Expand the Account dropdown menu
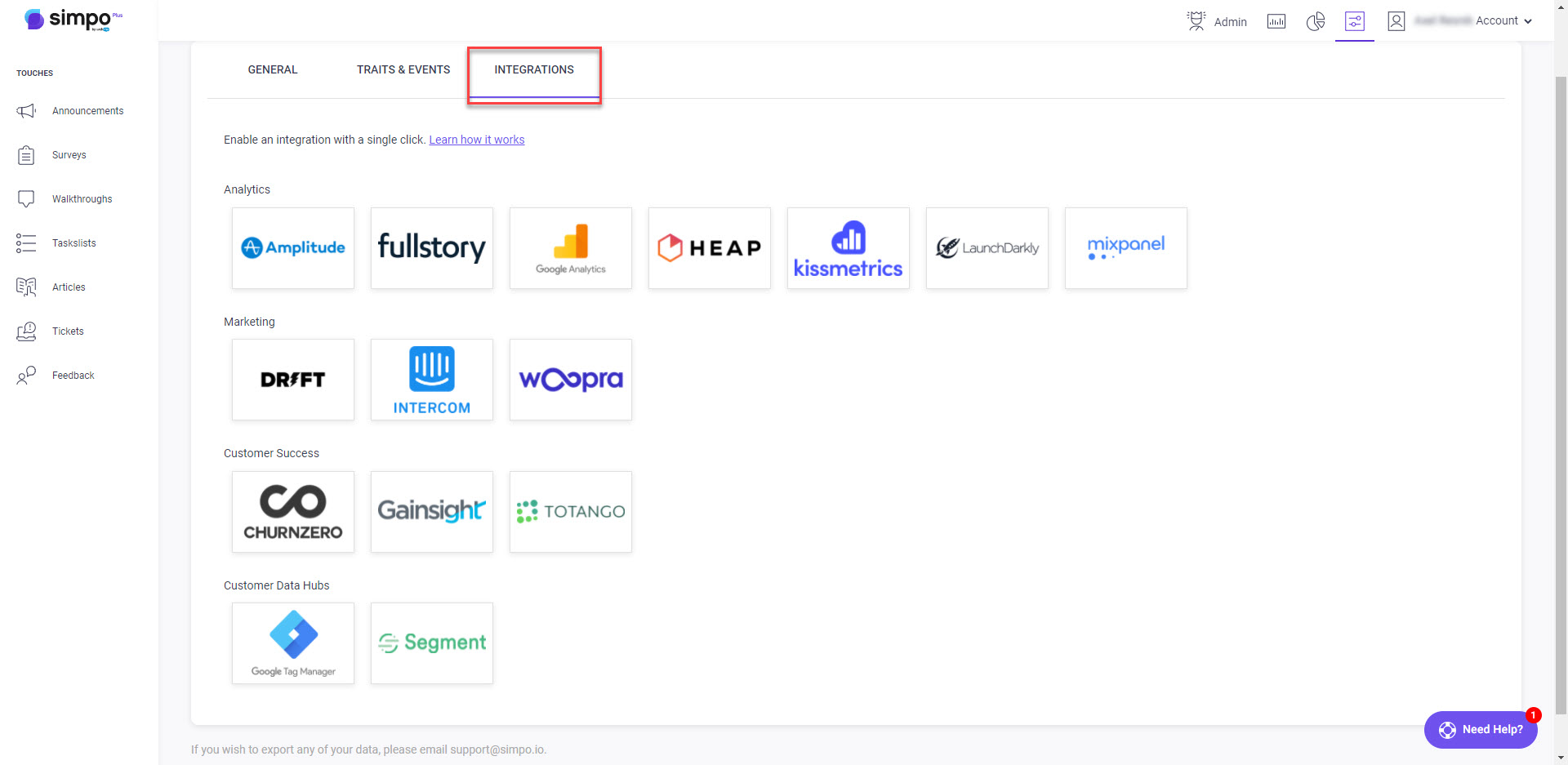Viewport: 1568px width, 765px height. pyautogui.click(x=1503, y=21)
